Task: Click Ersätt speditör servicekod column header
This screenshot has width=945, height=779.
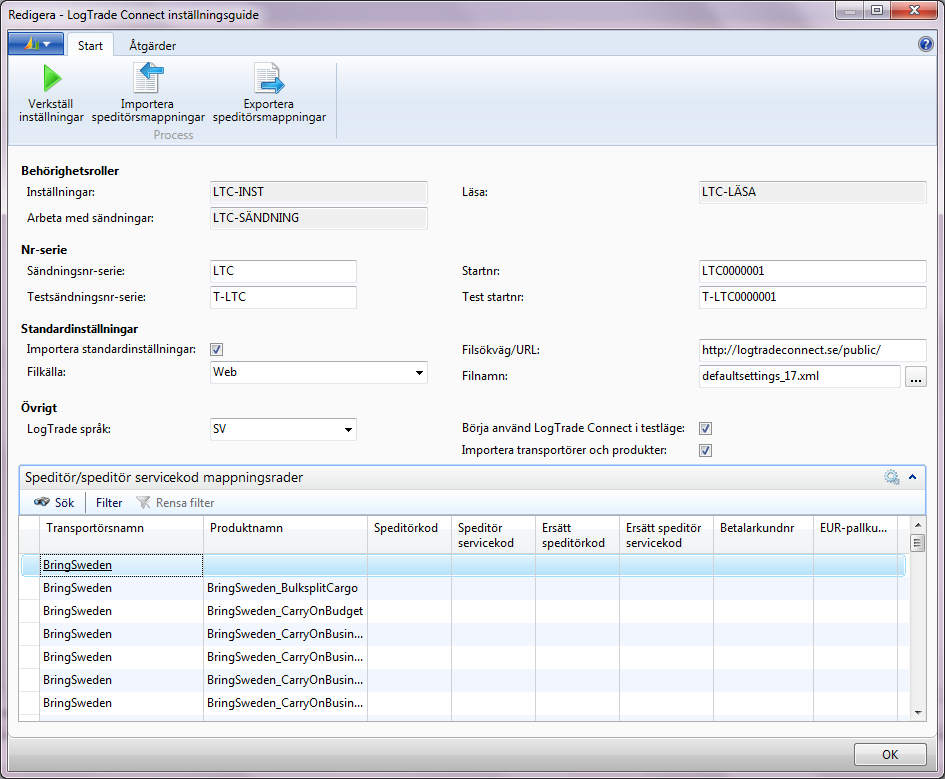Action: click(x=666, y=535)
